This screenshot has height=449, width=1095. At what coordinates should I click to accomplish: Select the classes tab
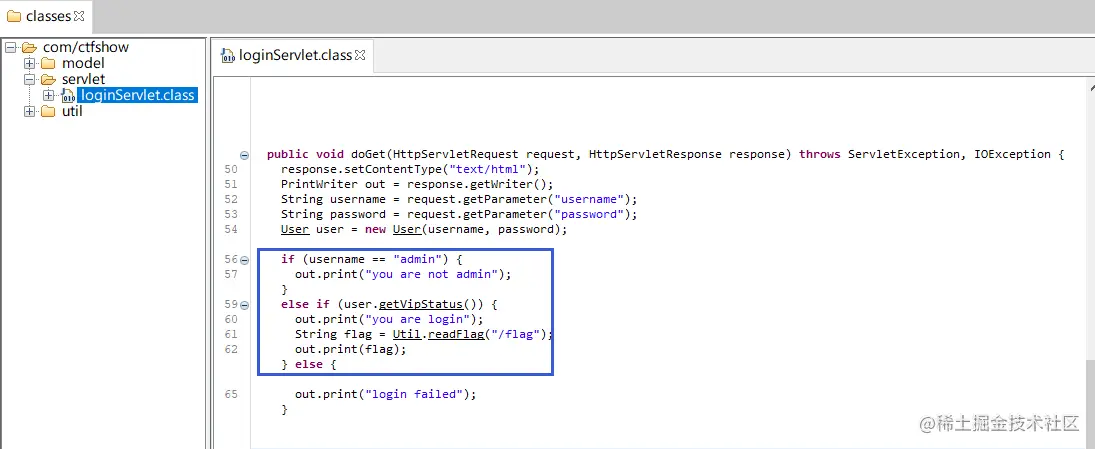(x=45, y=16)
